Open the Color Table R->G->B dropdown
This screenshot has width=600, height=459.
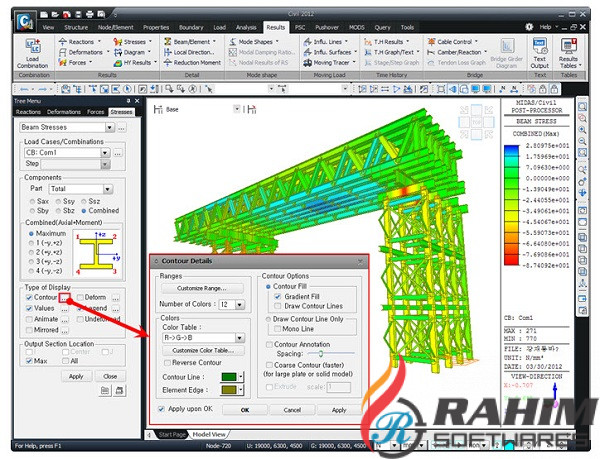point(240,338)
